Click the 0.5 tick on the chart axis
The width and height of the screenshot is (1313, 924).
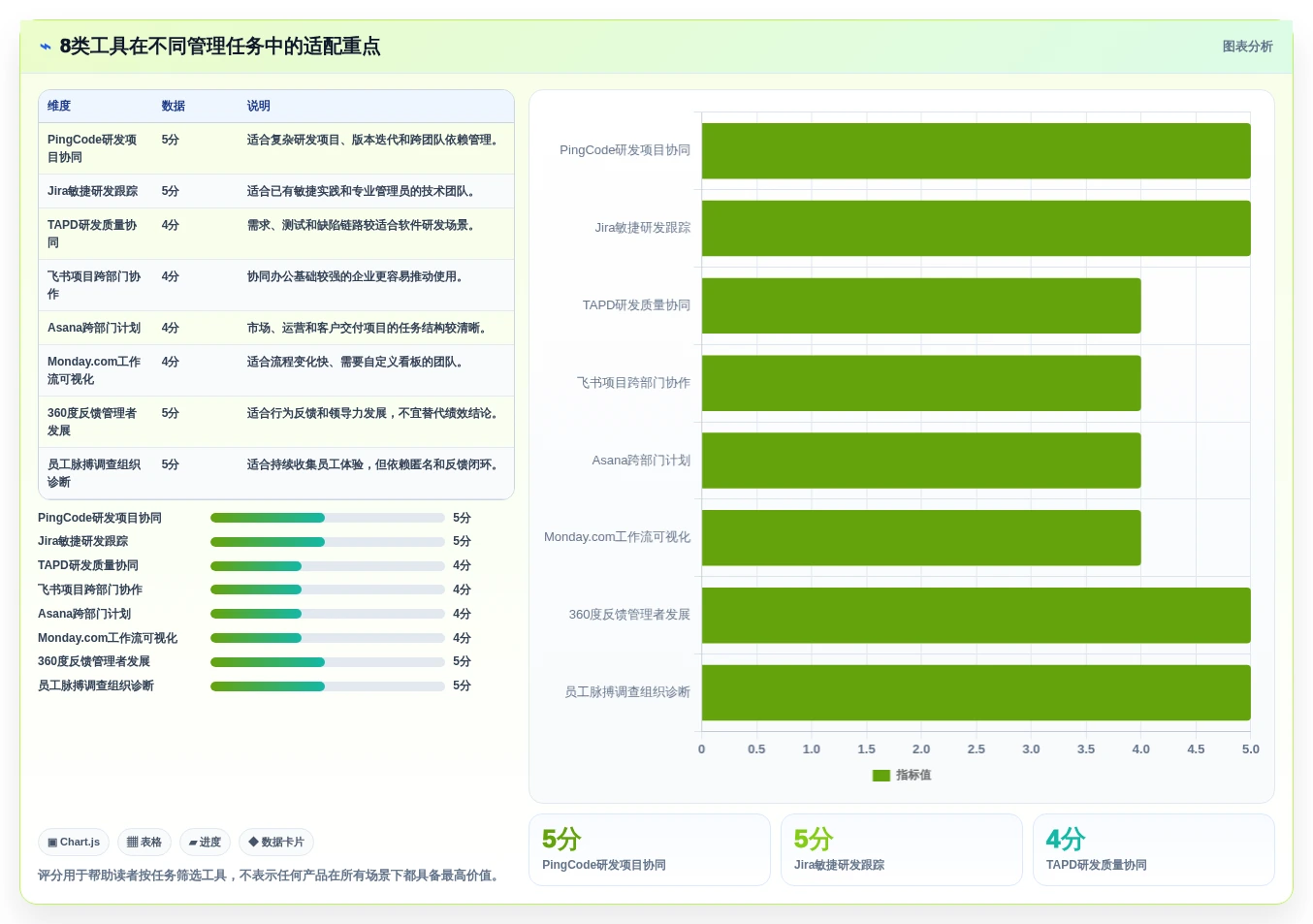click(x=756, y=749)
